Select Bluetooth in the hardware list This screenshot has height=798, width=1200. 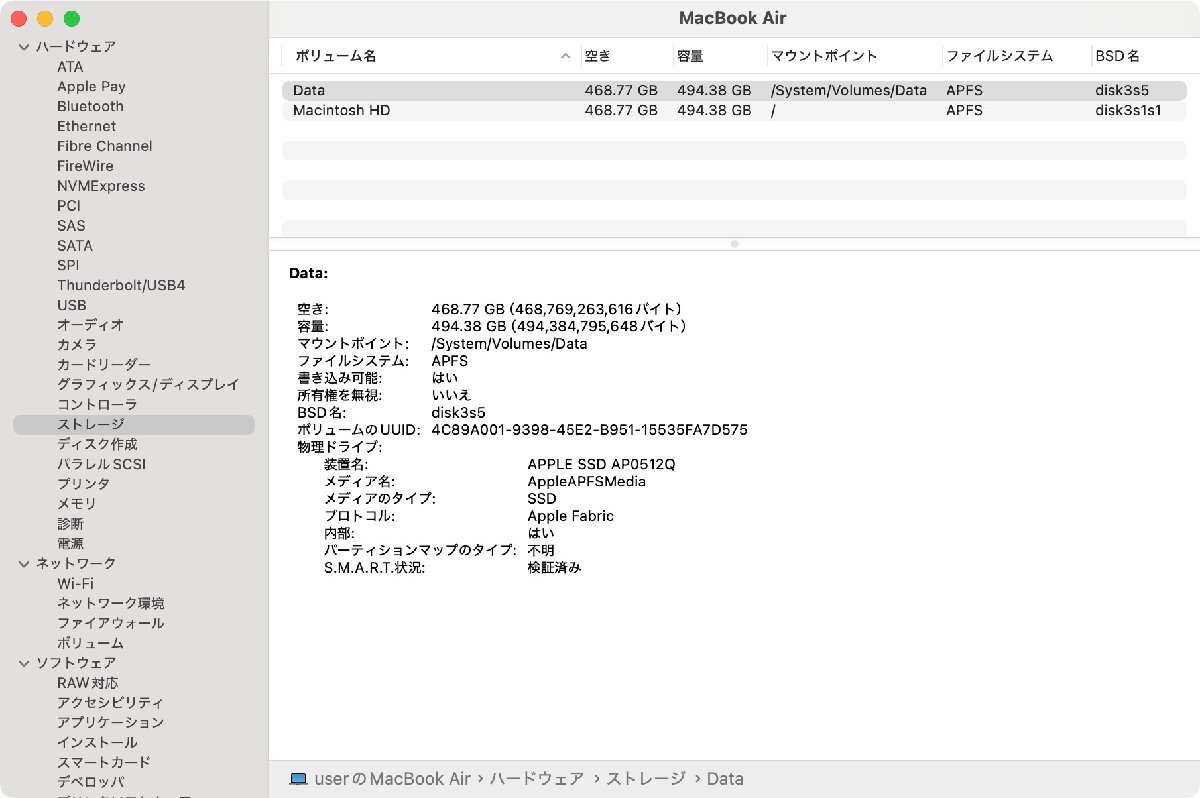pyautogui.click(x=90, y=106)
